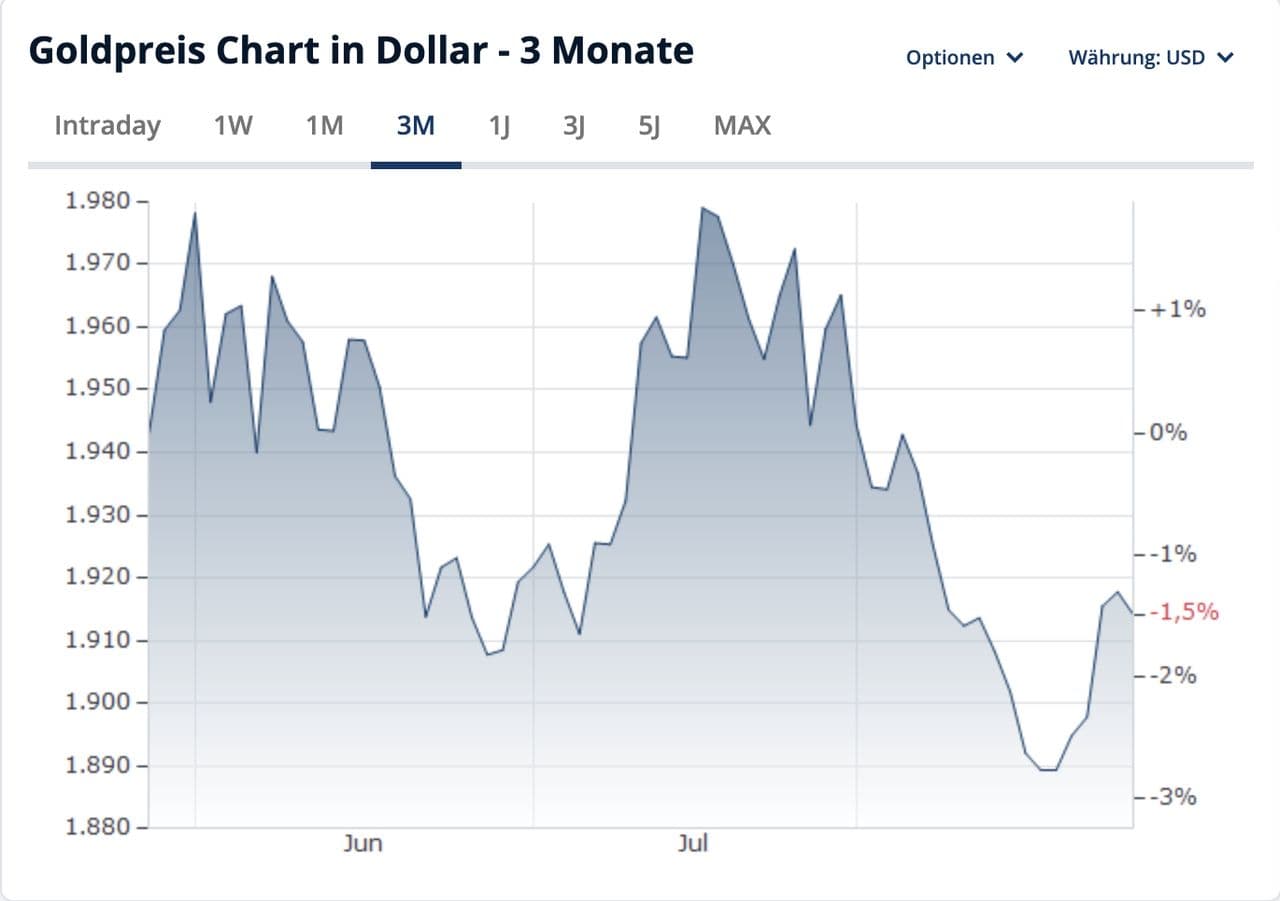
Task: Select the 1M time range tab
Action: pos(325,126)
